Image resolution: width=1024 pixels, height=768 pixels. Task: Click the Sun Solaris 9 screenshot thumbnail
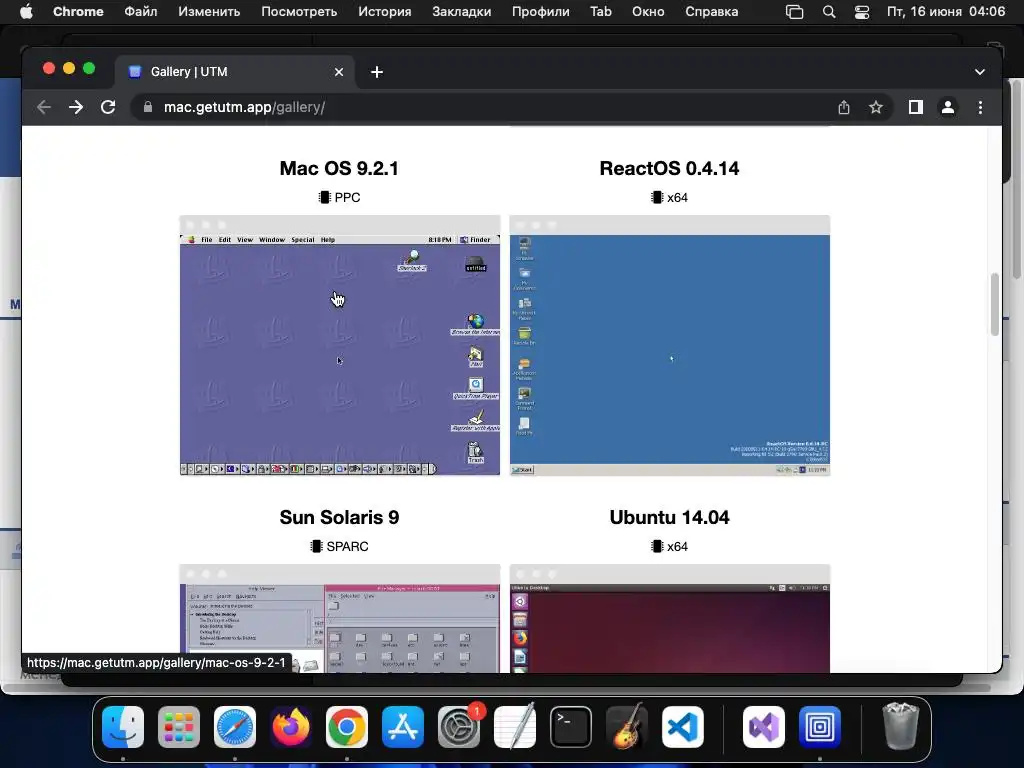click(340, 618)
